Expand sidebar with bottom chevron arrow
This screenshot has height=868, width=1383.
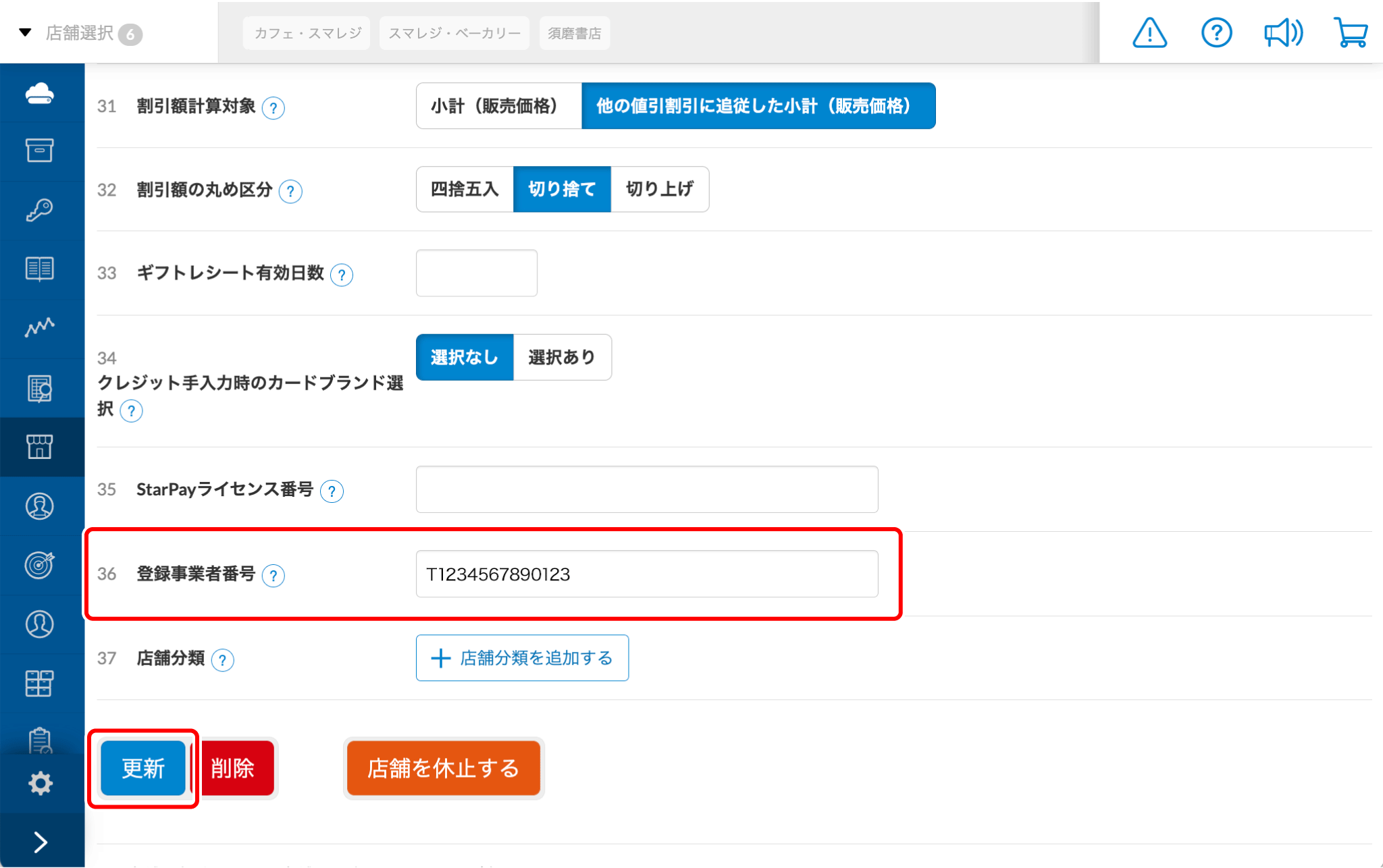[x=40, y=842]
